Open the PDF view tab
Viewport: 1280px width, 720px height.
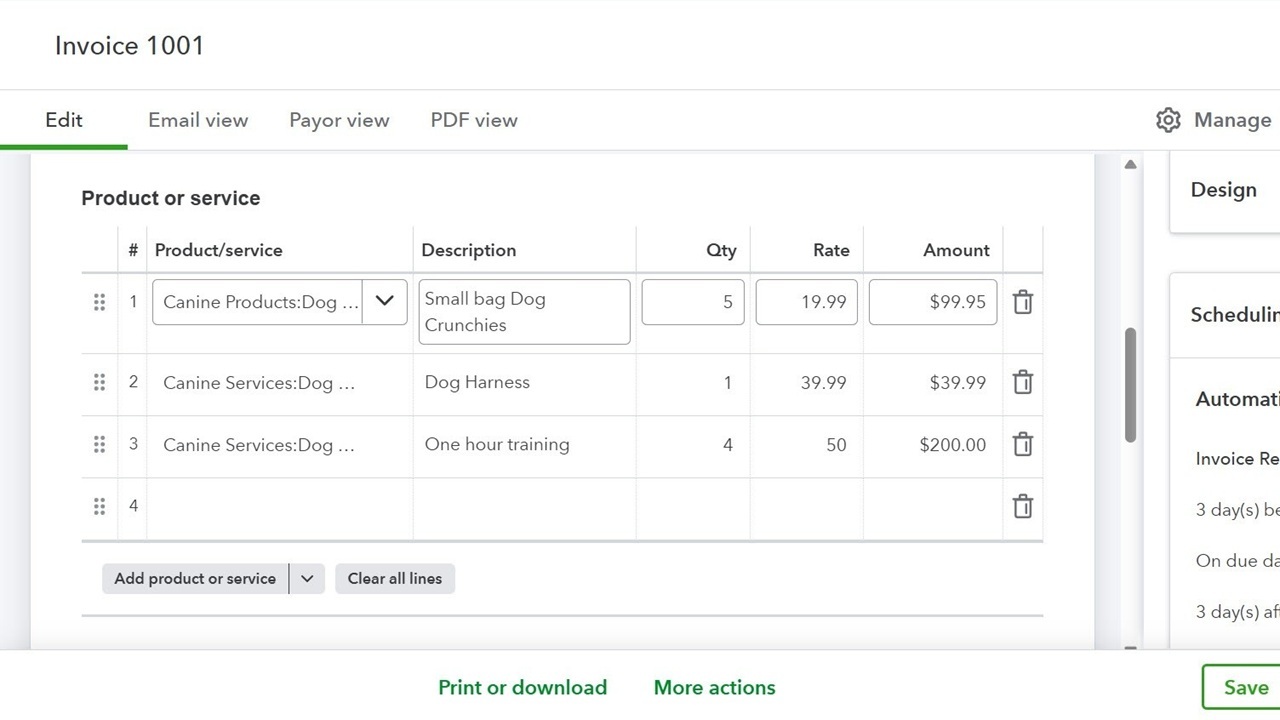(x=474, y=120)
